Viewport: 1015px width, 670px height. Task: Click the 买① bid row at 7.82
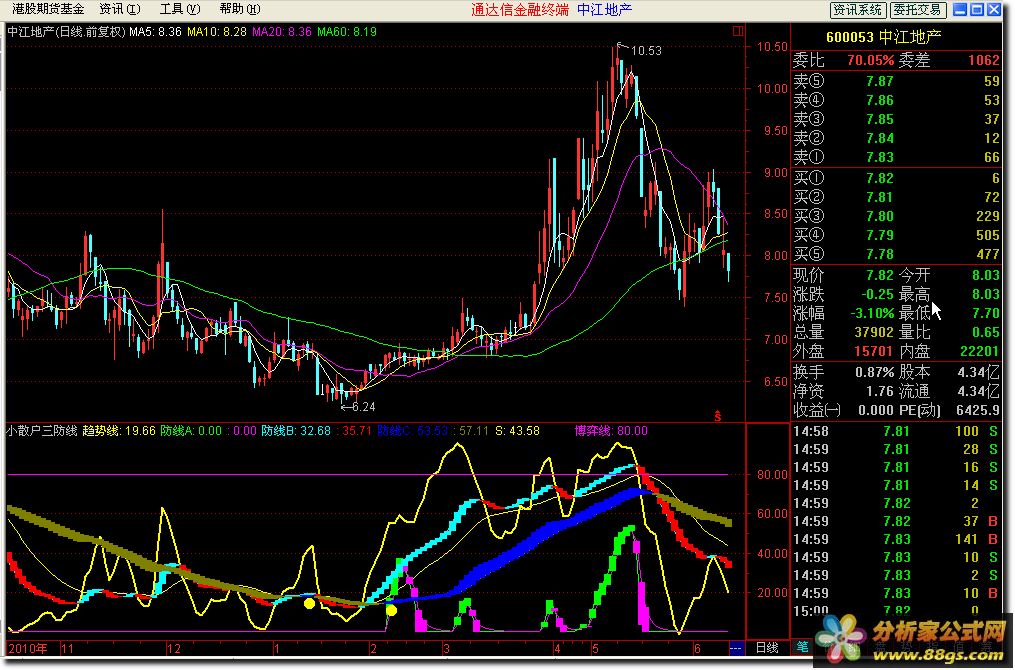click(897, 178)
